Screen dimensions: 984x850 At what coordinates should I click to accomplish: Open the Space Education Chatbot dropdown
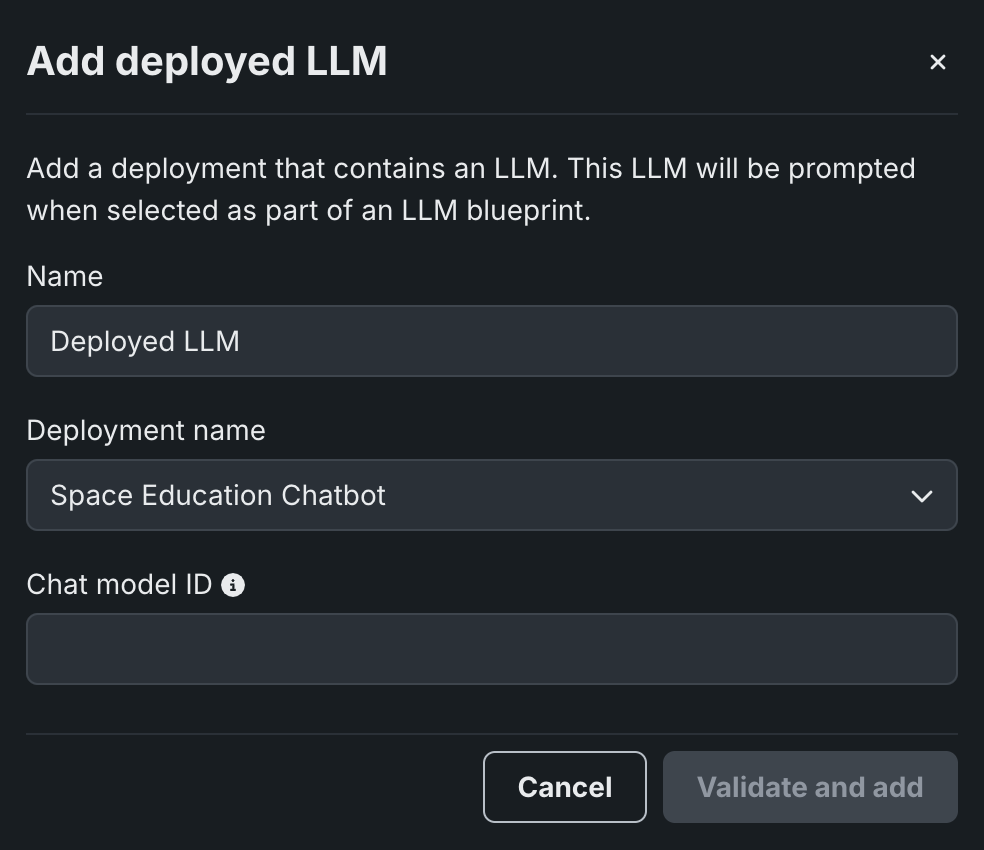click(x=490, y=495)
